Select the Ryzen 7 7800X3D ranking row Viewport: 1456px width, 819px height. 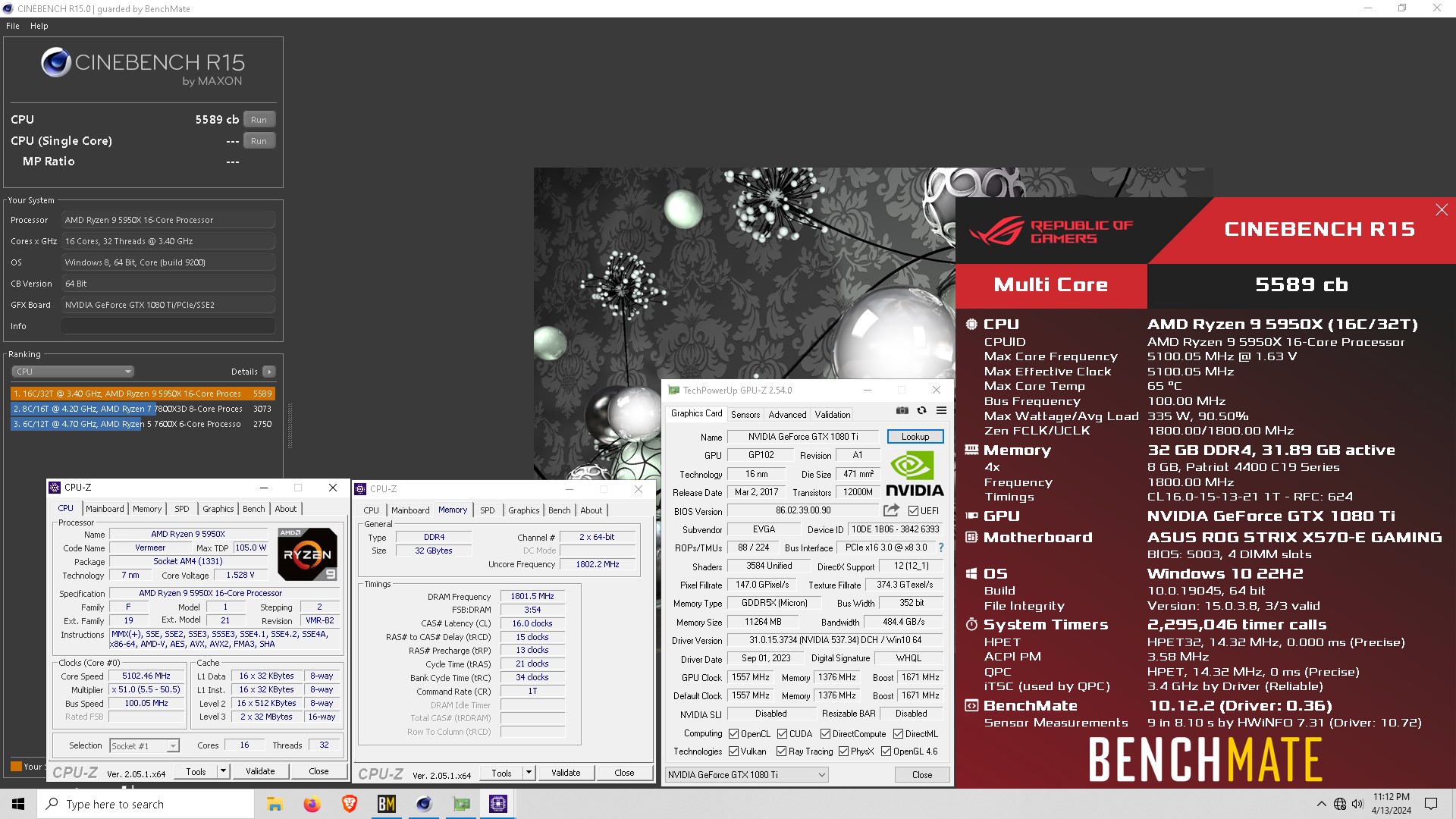pos(143,409)
